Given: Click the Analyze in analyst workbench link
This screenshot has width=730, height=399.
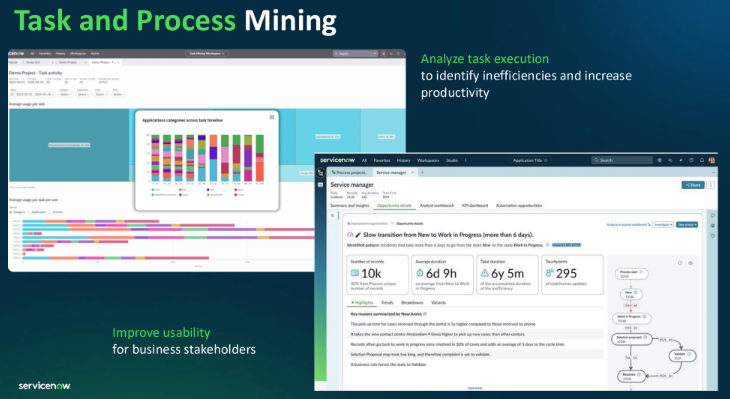Looking at the screenshot, I should click(x=628, y=224).
